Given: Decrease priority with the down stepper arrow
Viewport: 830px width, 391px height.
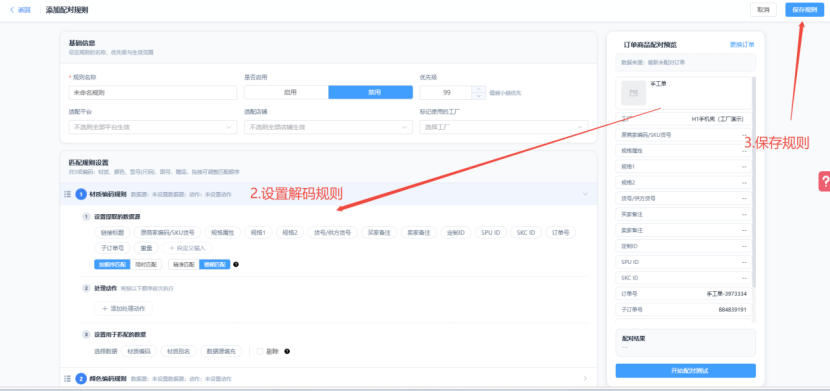Looking at the screenshot, I should 479,96.
